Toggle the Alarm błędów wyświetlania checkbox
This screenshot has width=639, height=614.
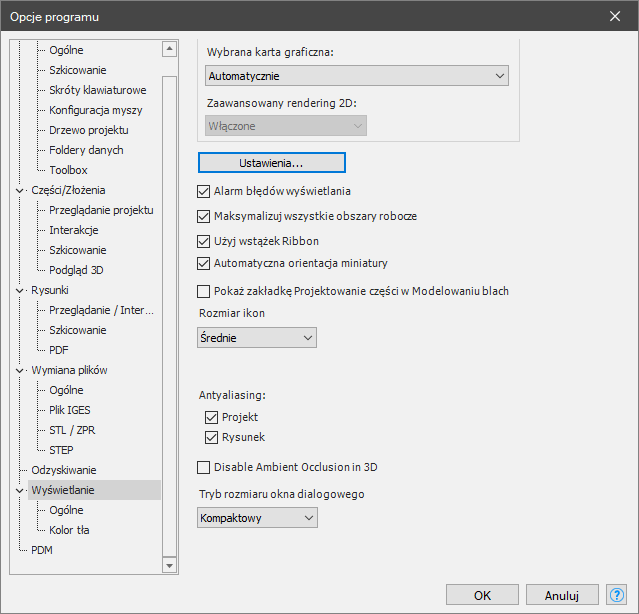pyautogui.click(x=203, y=191)
